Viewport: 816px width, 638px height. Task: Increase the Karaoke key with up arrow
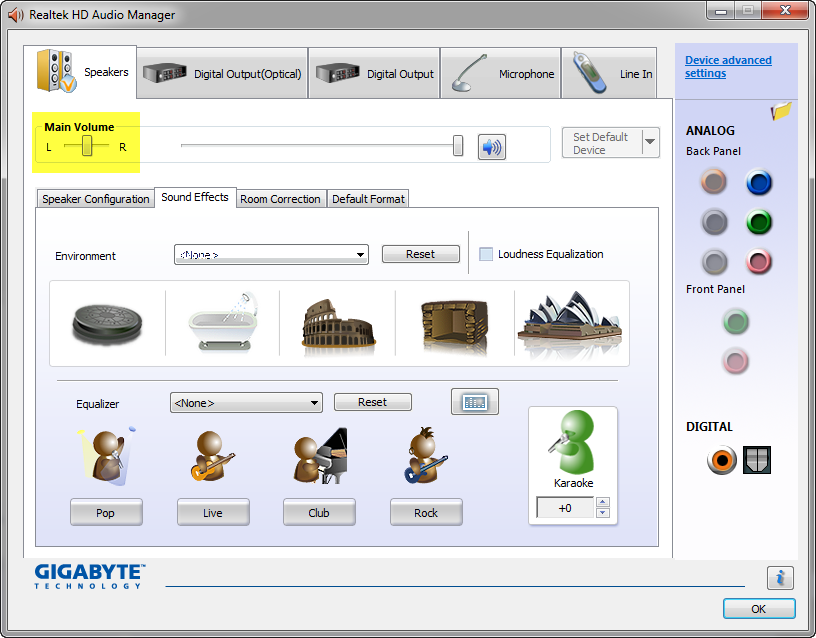(603, 502)
